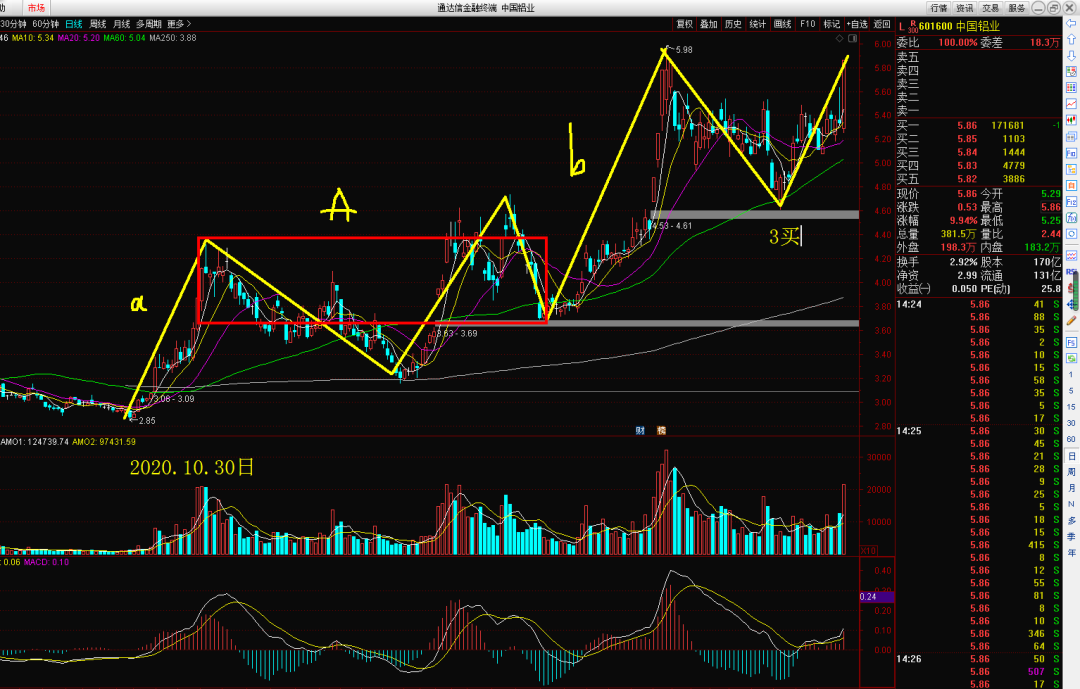The image size is (1080, 689).
Task: Expand the 更多 > period options
Action: point(179,24)
